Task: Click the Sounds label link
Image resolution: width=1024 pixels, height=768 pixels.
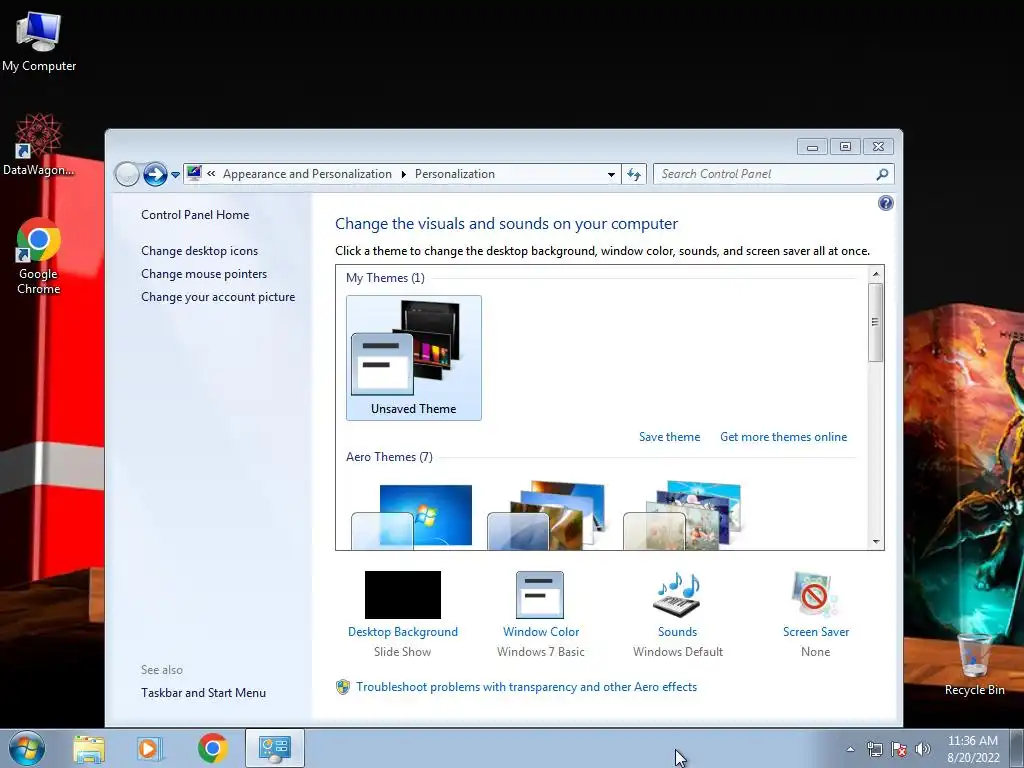Action: (677, 632)
